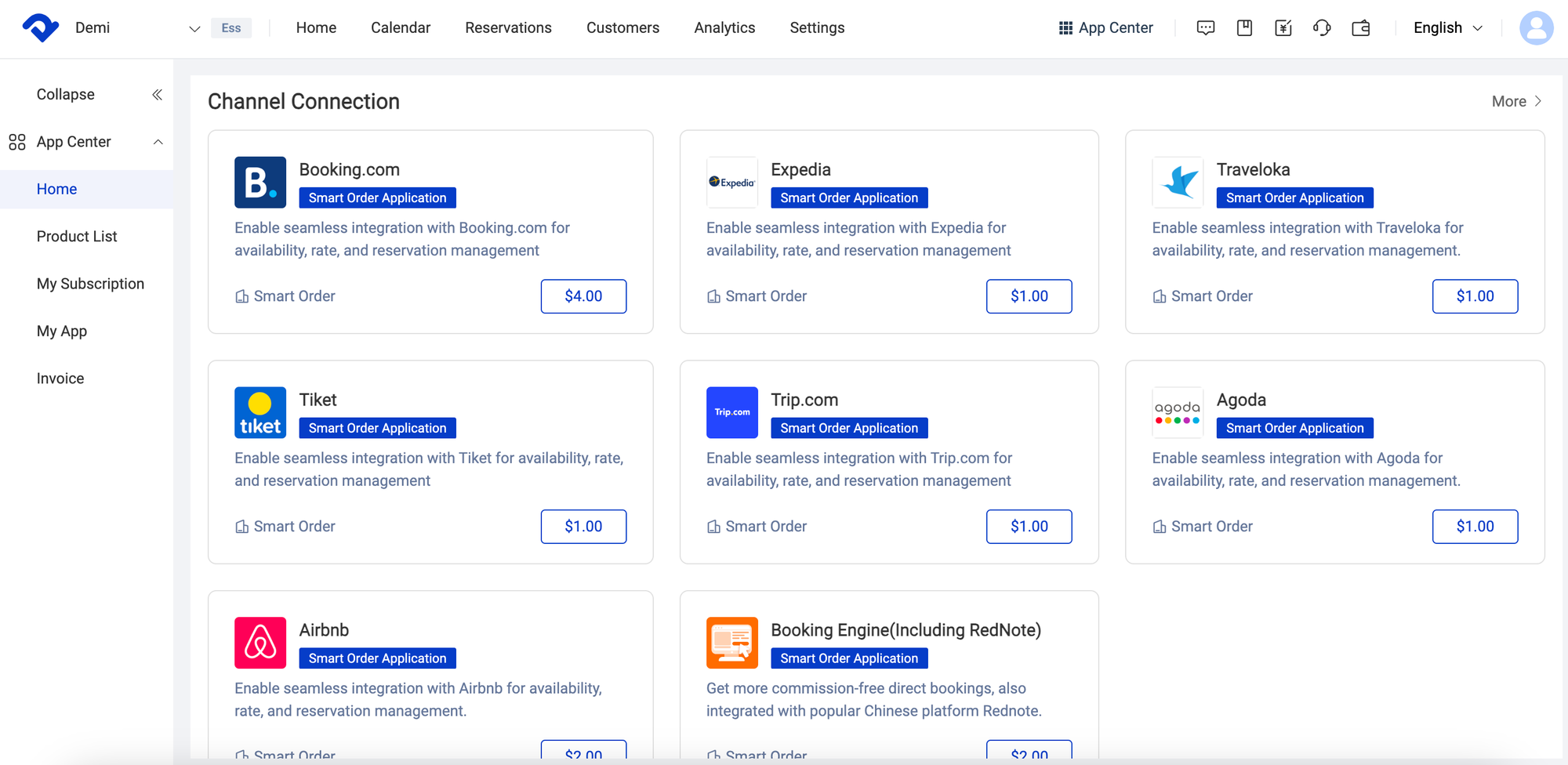Click the user profile avatar

click(1536, 28)
